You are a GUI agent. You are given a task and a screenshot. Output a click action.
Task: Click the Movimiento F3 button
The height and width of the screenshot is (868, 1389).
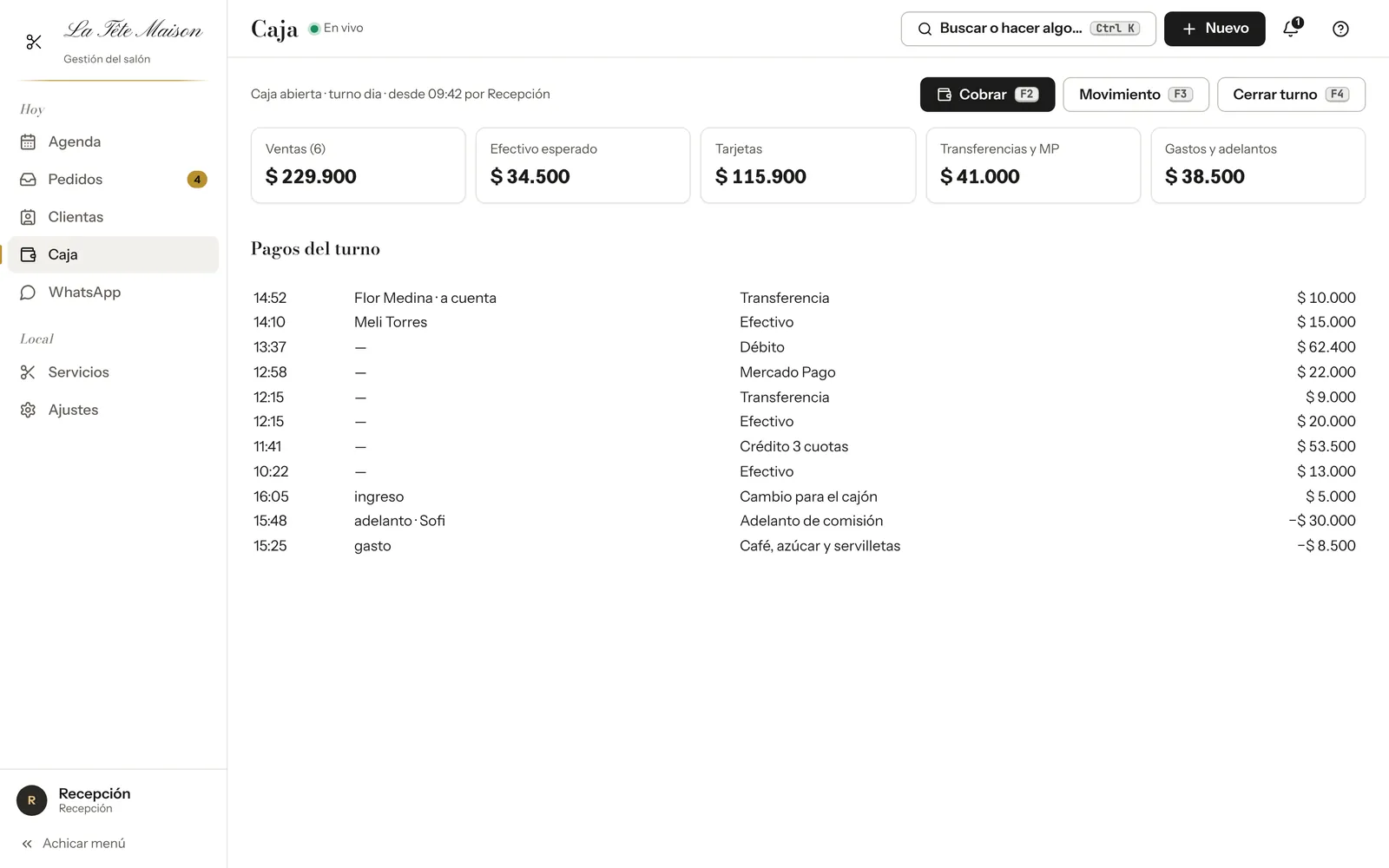[x=1136, y=95]
